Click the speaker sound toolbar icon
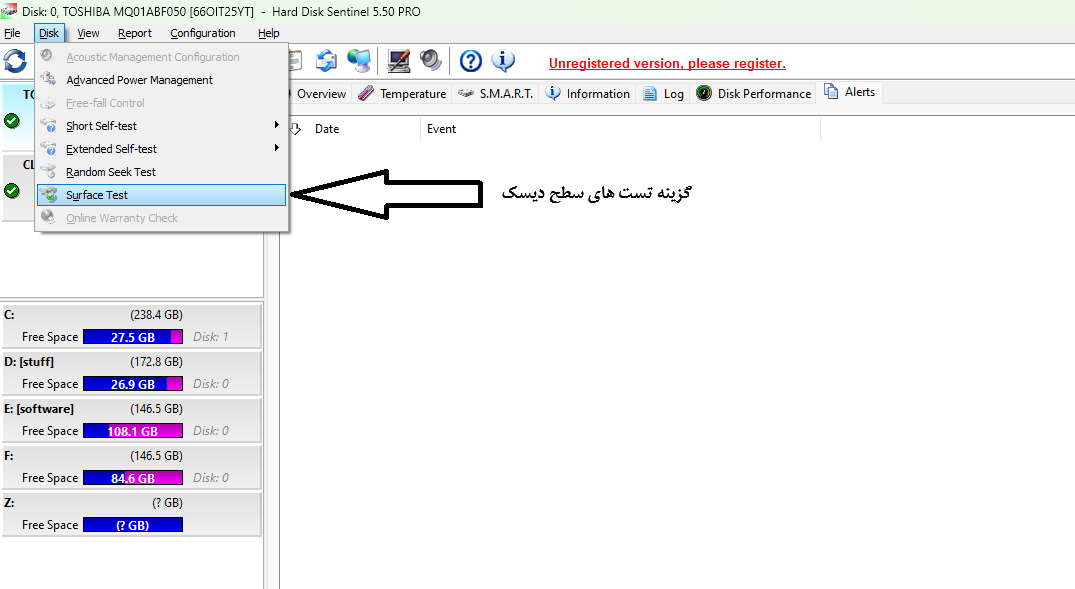 tap(431, 60)
